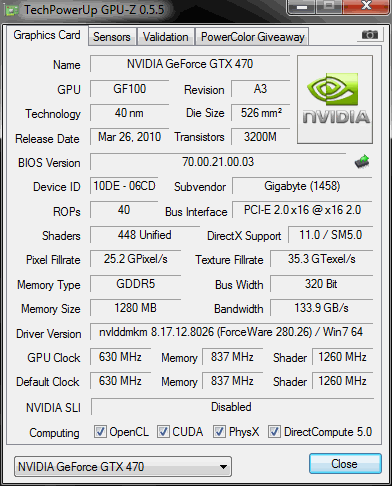Toggle the DirectCompute 5.0 checkbox

click(274, 431)
